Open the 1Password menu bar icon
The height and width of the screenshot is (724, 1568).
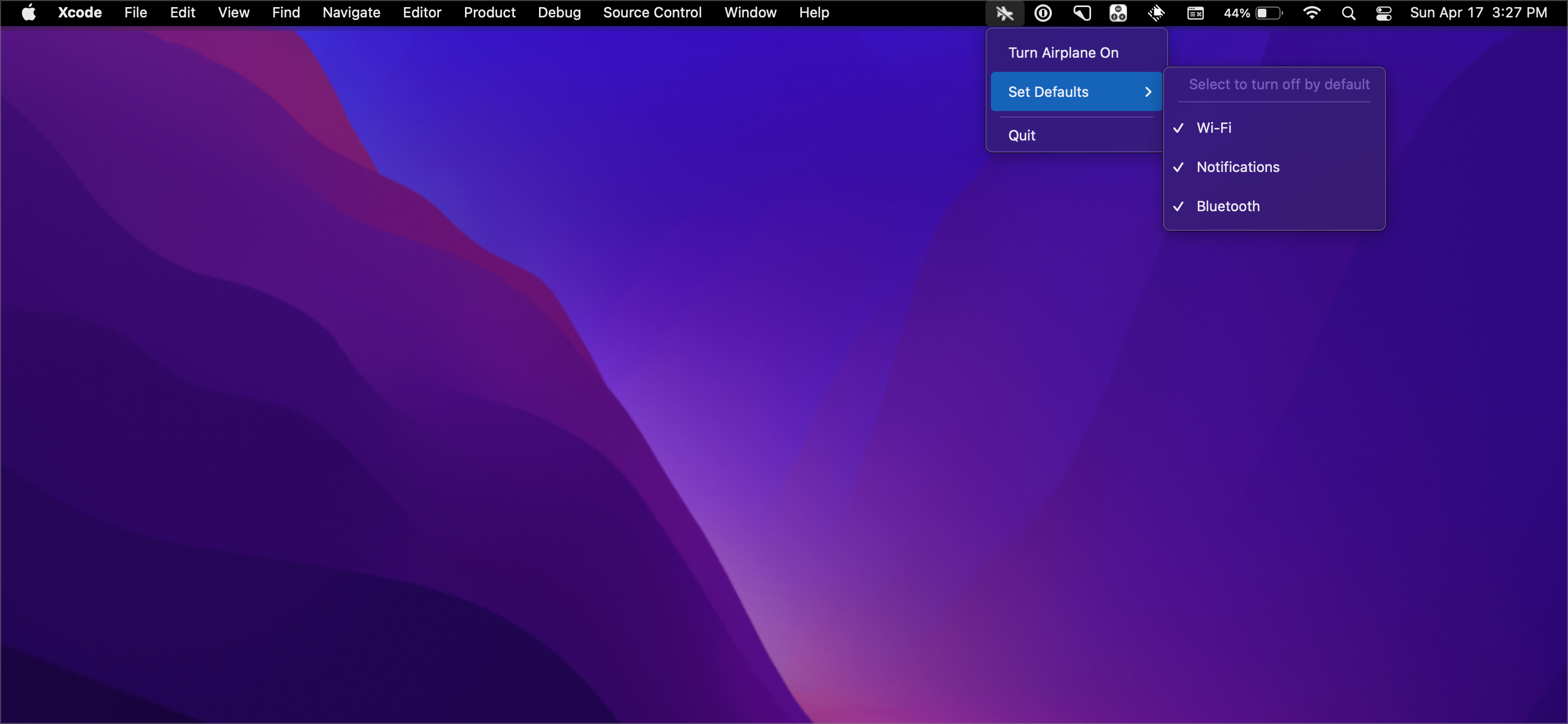tap(1043, 13)
